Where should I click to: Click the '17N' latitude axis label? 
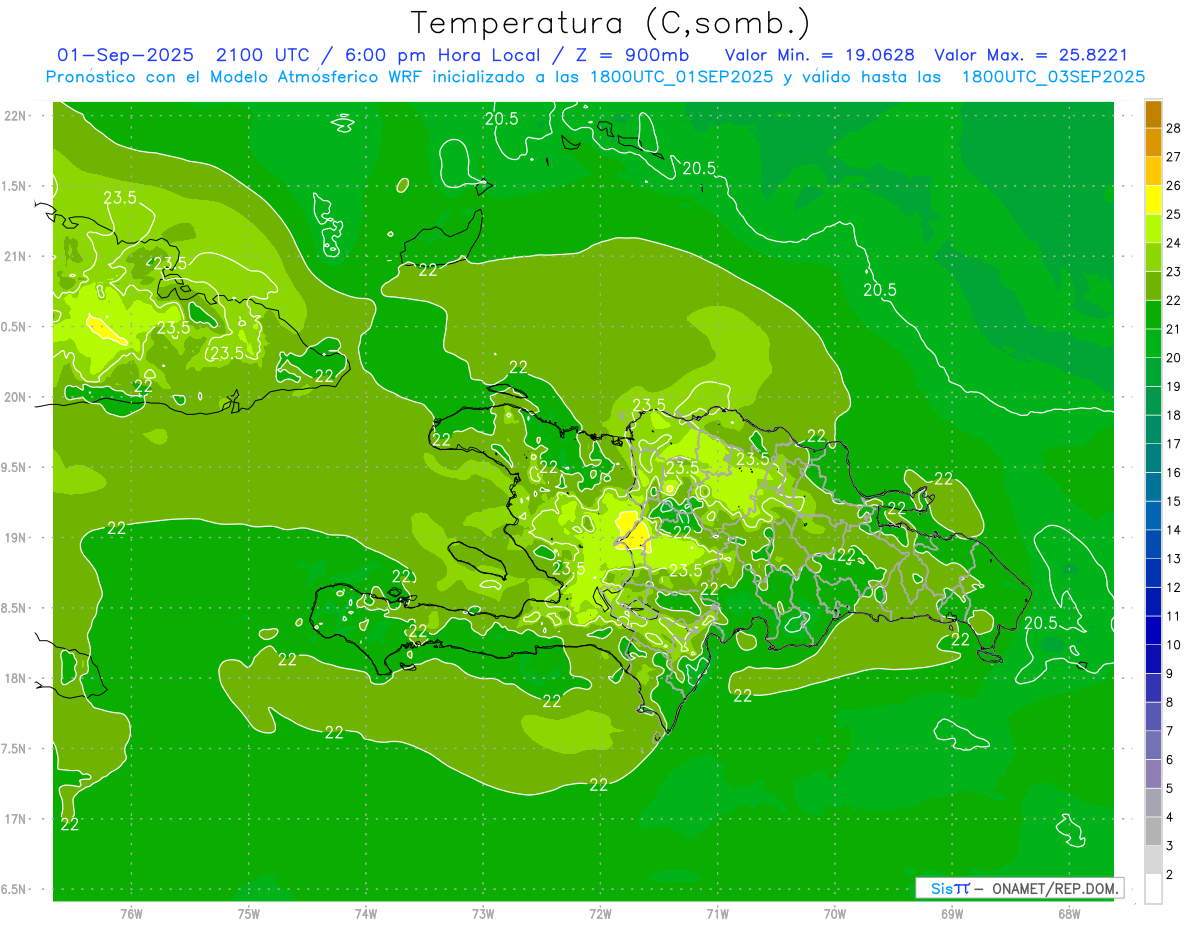point(15,819)
